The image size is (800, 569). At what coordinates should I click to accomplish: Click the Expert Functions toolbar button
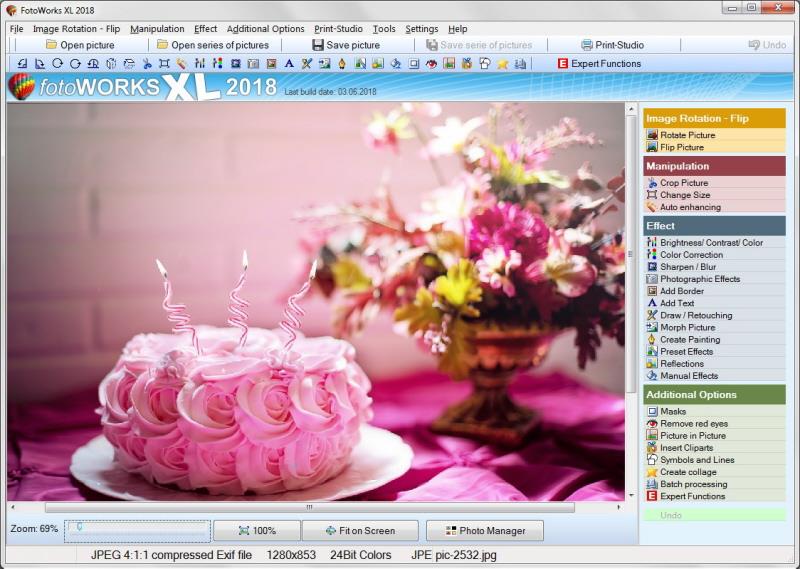[599, 63]
